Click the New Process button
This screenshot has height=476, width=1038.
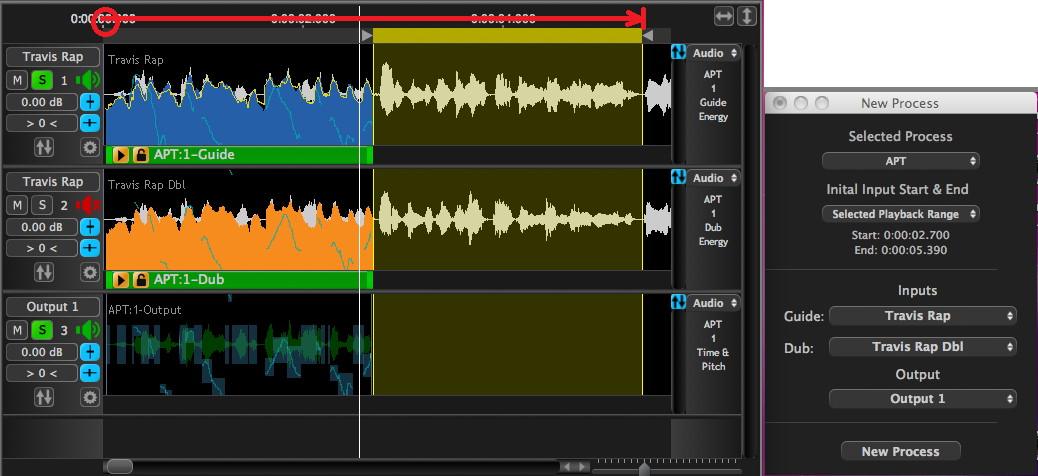[x=900, y=451]
